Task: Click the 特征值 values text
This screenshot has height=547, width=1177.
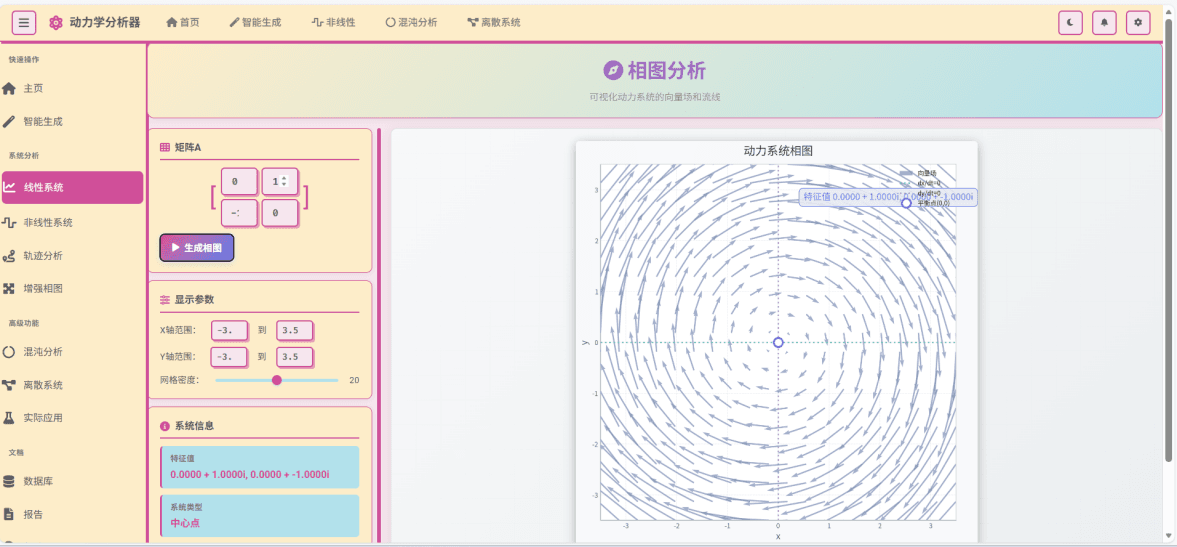Action: click(x=250, y=475)
